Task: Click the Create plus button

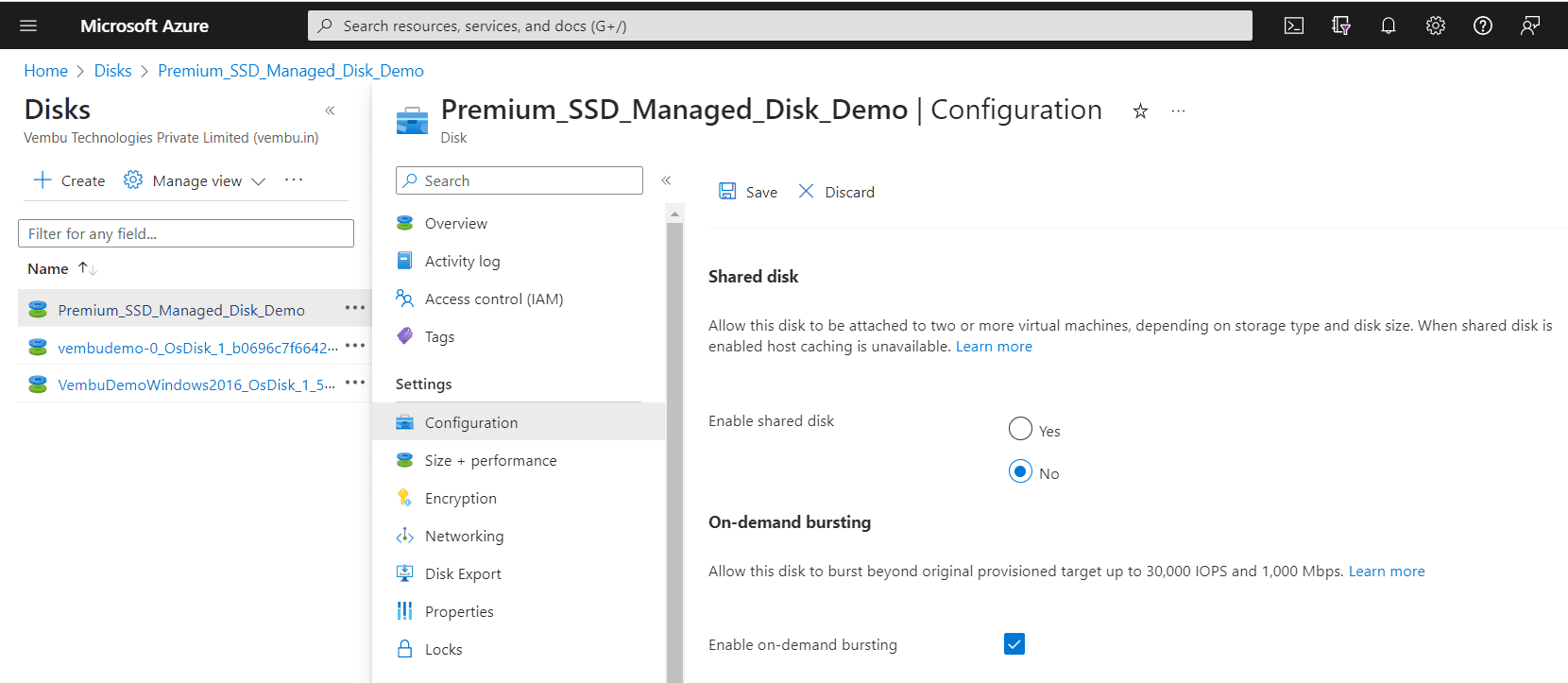Action: pos(69,180)
